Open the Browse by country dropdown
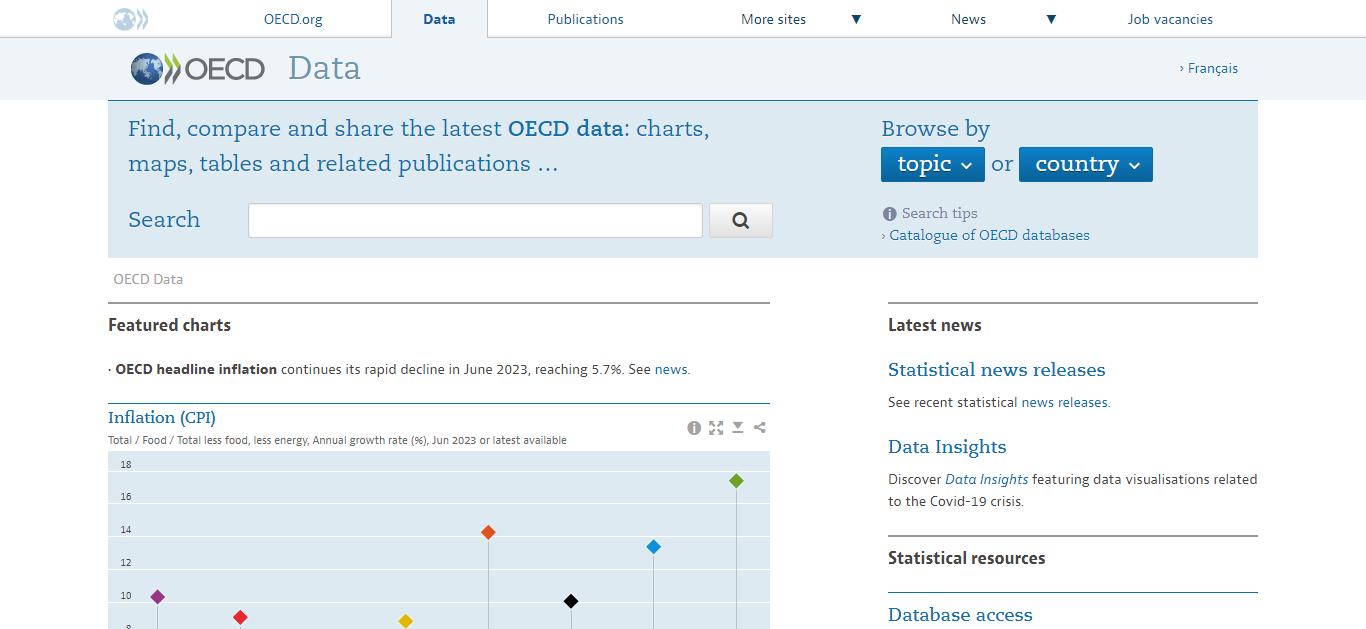 pyautogui.click(x=1085, y=165)
